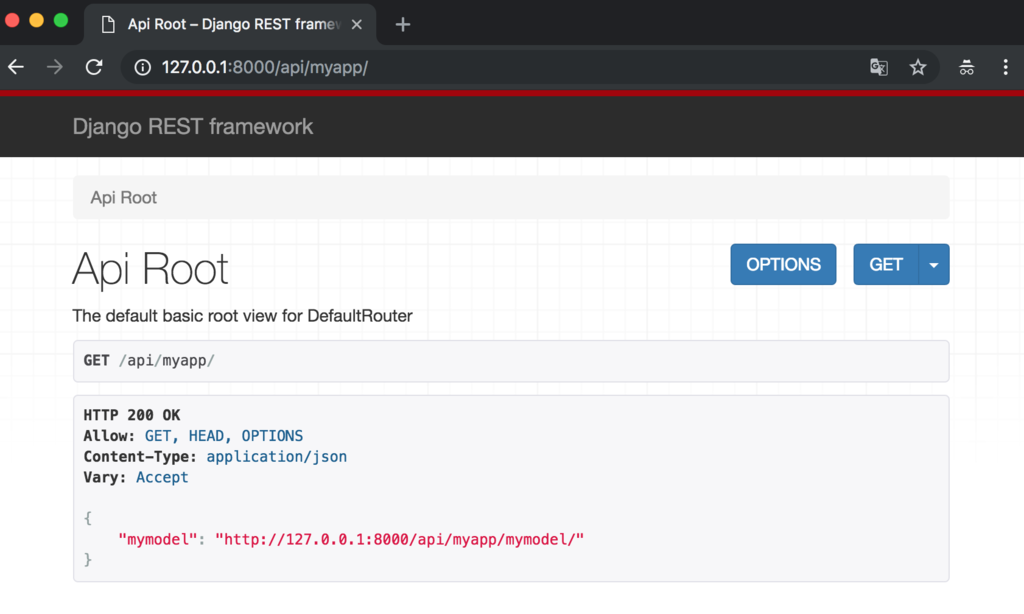Follow the mymodel endpoint URL link
Screen dimensions: 1024x614
click(x=400, y=540)
